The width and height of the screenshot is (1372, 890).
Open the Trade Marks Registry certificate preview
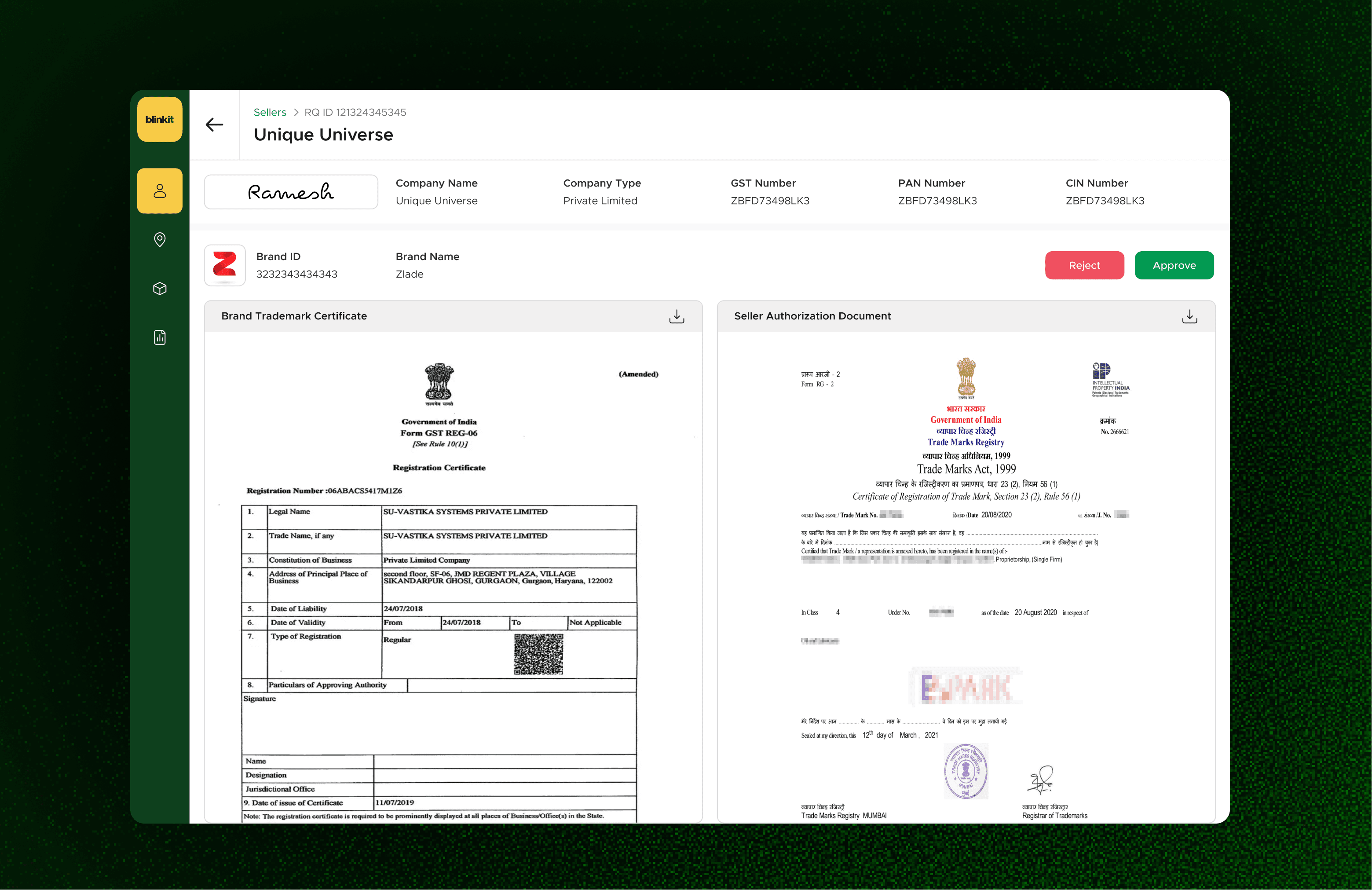pyautogui.click(x=966, y=576)
